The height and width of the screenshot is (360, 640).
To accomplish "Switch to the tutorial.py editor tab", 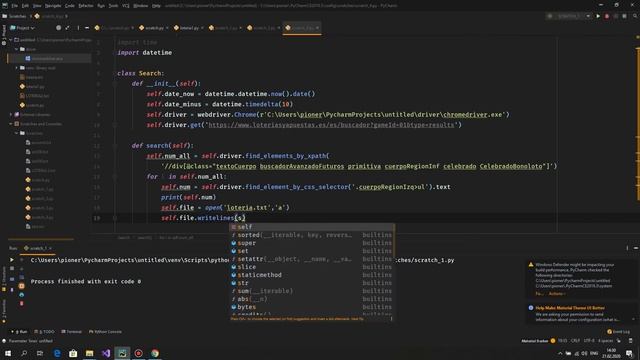I will pos(189,28).
